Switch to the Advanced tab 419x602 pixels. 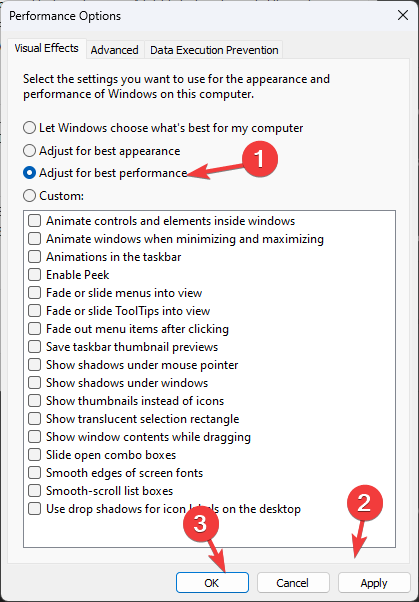[114, 50]
